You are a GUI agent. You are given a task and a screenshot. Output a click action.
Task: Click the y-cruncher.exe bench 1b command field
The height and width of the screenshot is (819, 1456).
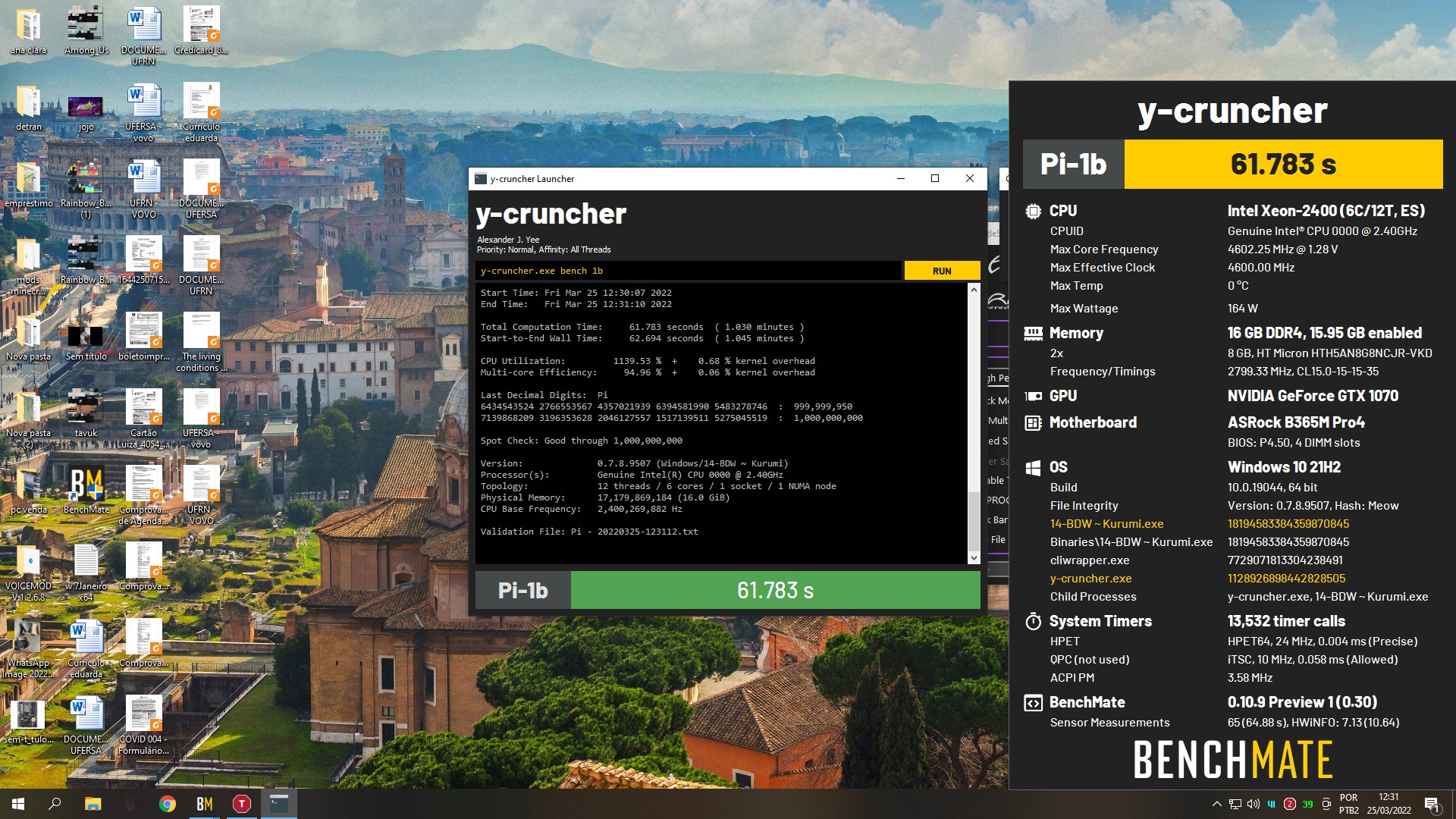[x=689, y=271]
